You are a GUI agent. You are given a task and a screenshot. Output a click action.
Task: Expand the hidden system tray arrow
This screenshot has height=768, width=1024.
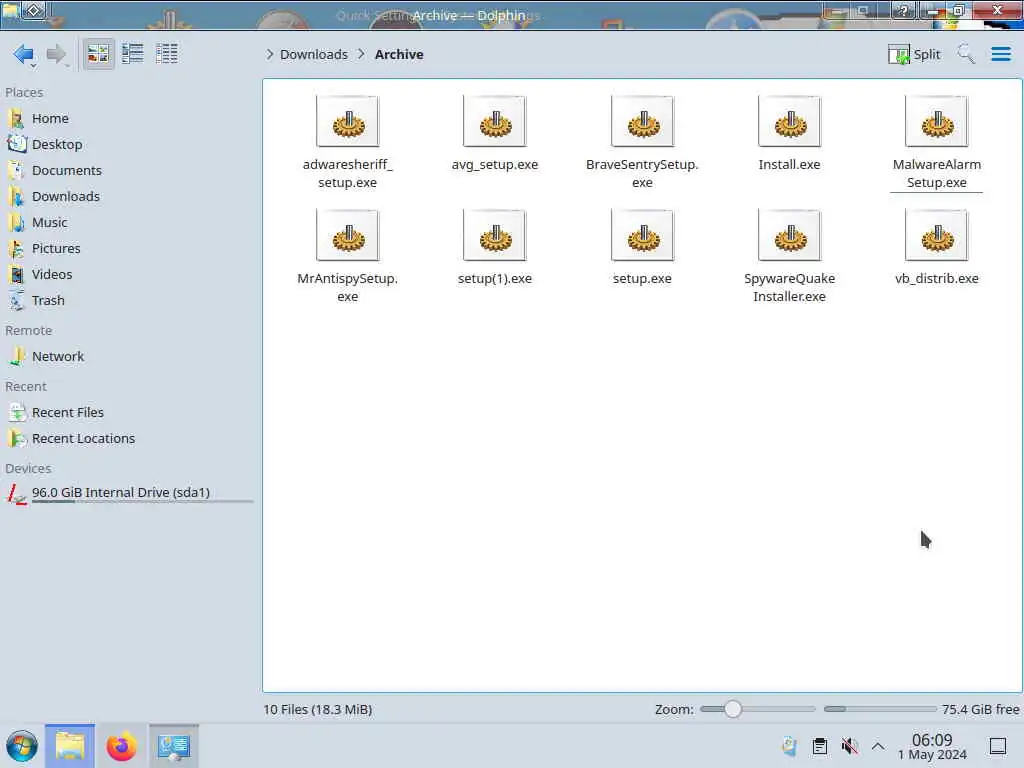click(x=878, y=746)
